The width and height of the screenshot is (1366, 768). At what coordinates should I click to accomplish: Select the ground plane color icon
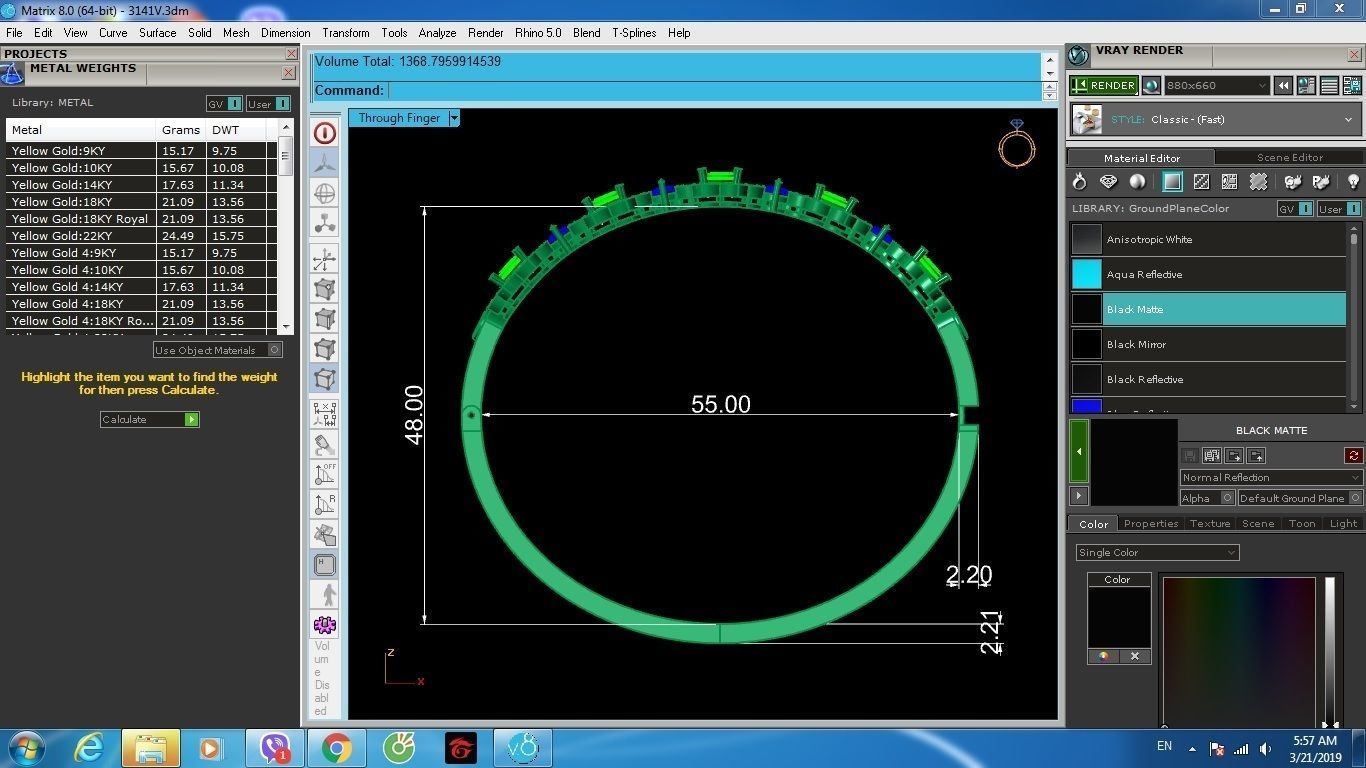click(x=1172, y=182)
